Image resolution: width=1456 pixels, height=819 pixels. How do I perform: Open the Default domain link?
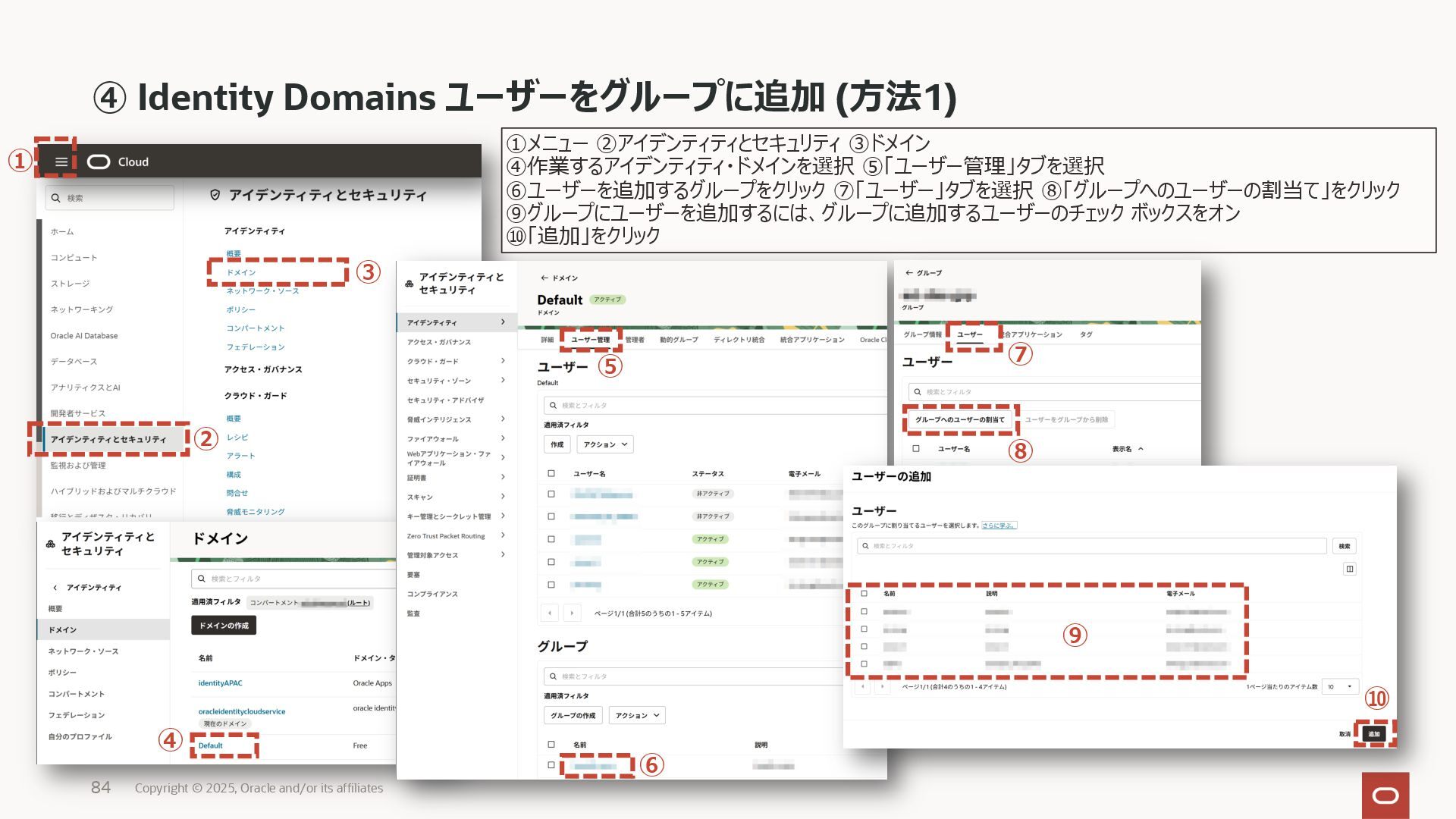point(210,745)
